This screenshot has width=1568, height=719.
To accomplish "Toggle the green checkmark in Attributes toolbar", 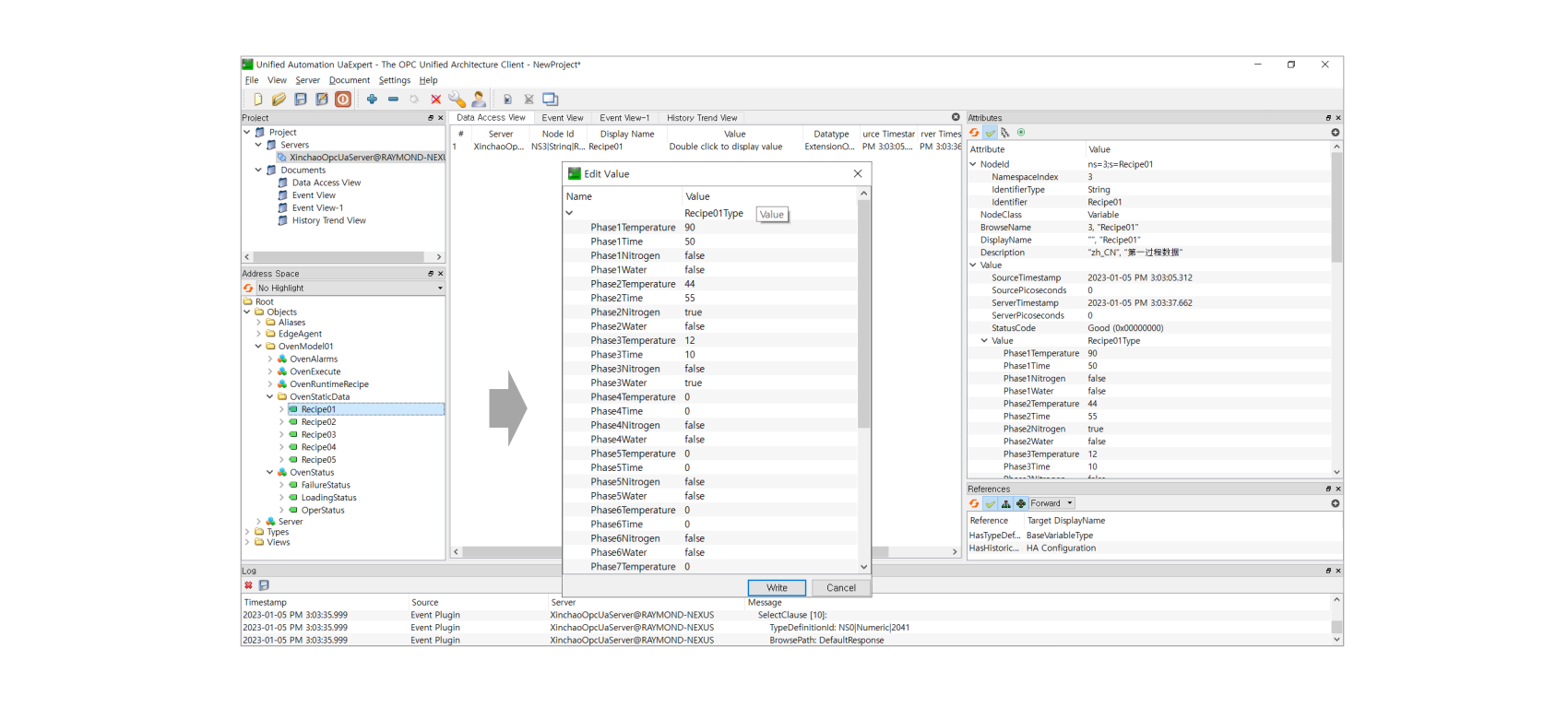I will tap(990, 133).
